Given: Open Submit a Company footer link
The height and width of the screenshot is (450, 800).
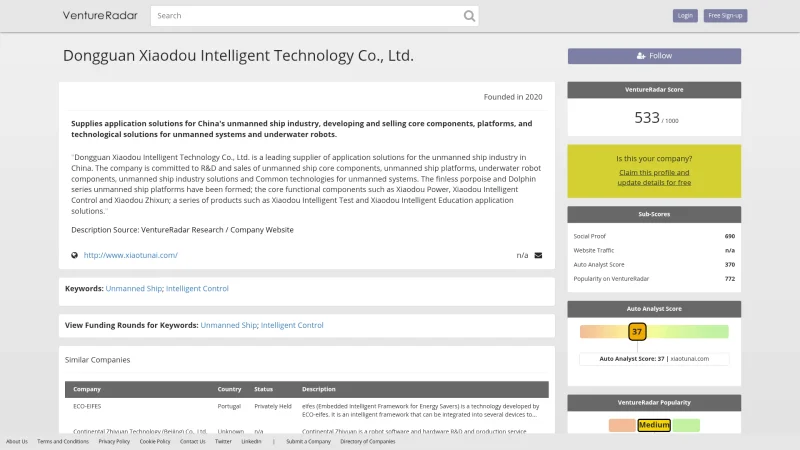Looking at the screenshot, I should point(308,442).
